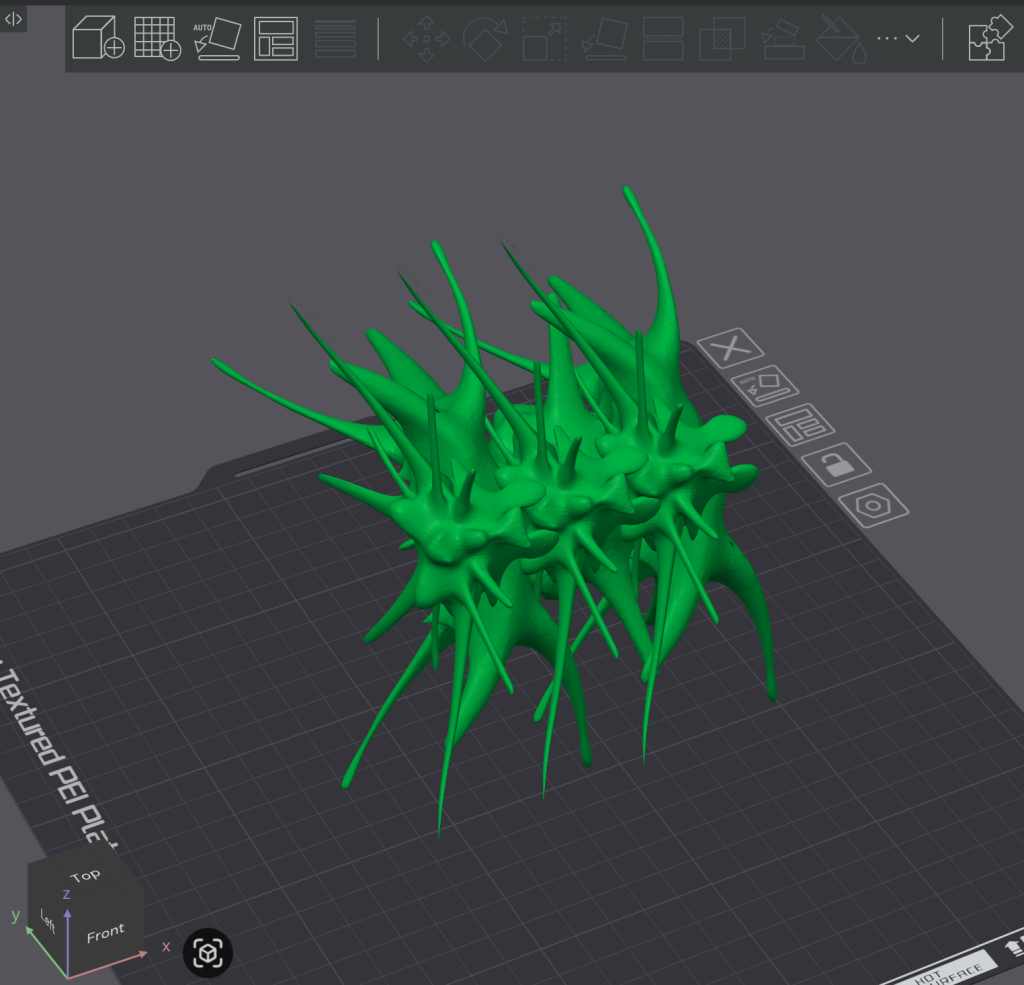
Task: Select the Lay on face tool
Action: pyautogui.click(x=605, y=39)
